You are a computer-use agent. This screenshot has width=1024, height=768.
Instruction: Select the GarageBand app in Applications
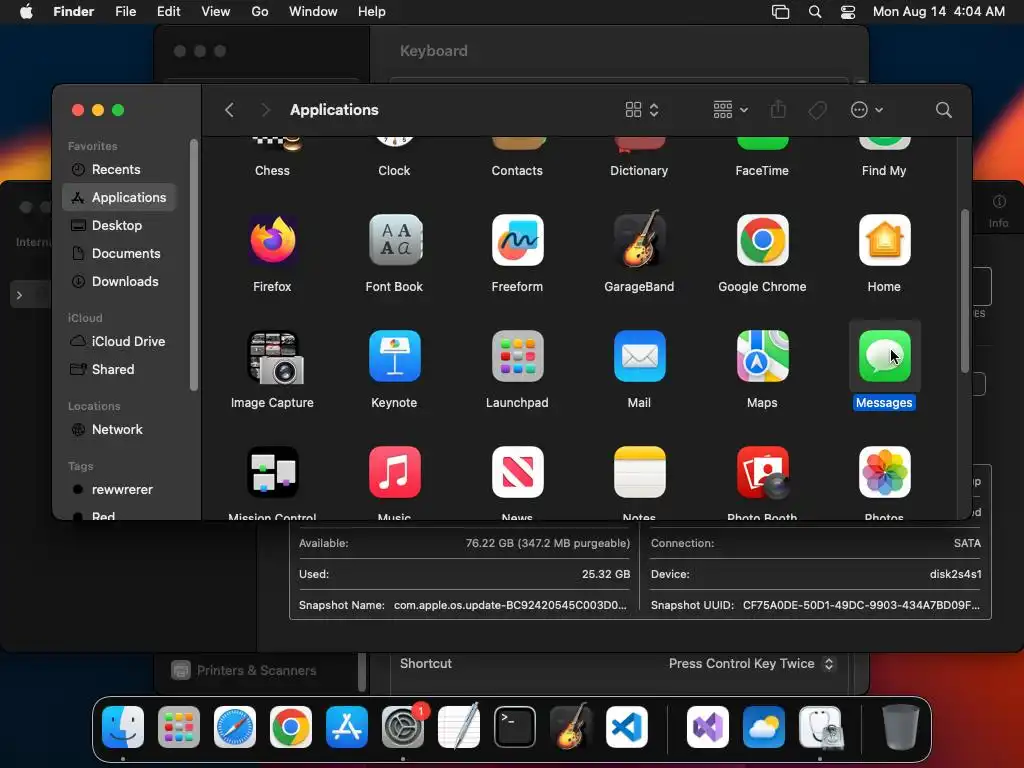[639, 239]
